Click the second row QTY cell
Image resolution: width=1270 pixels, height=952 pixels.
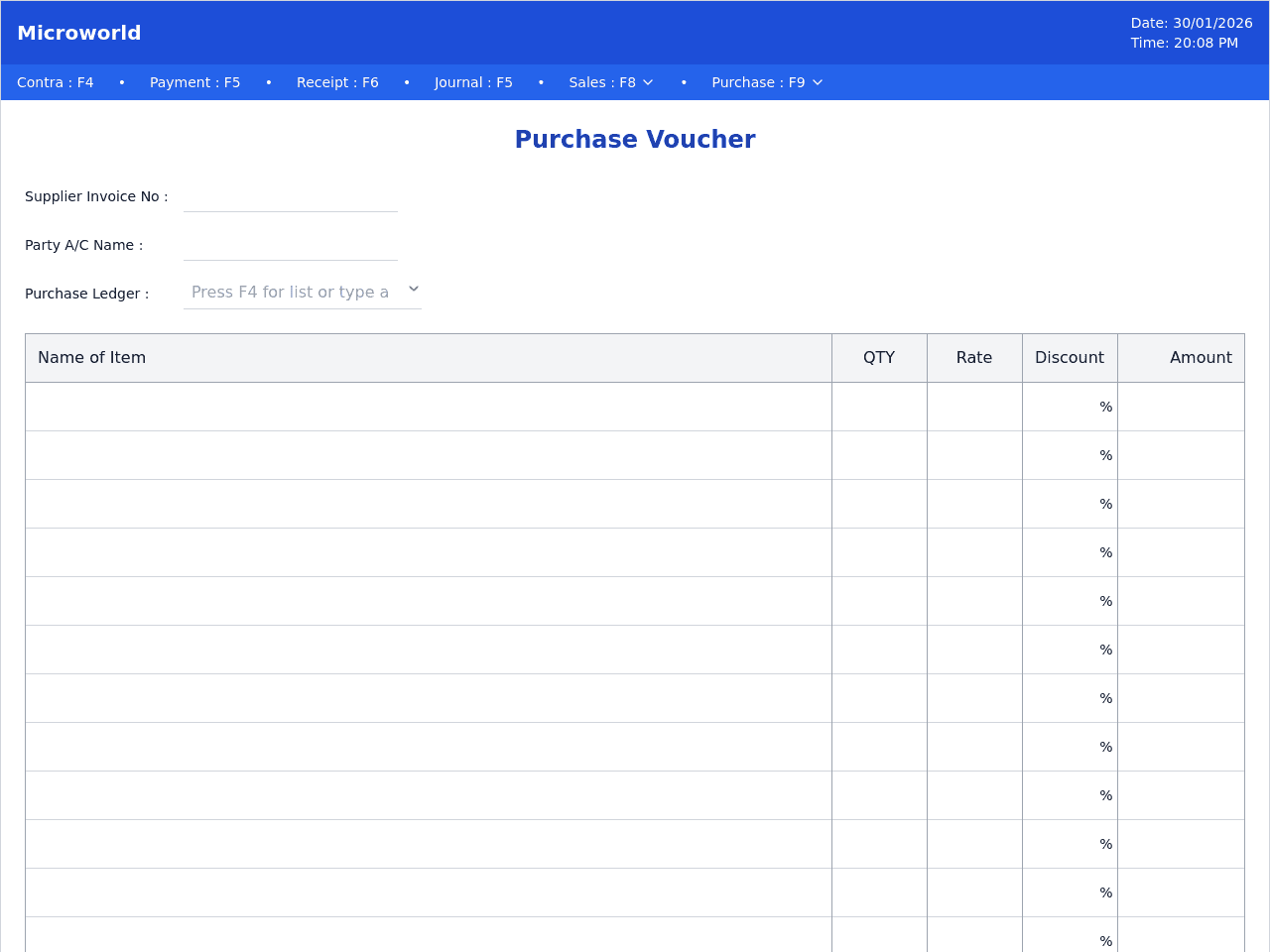click(x=879, y=455)
